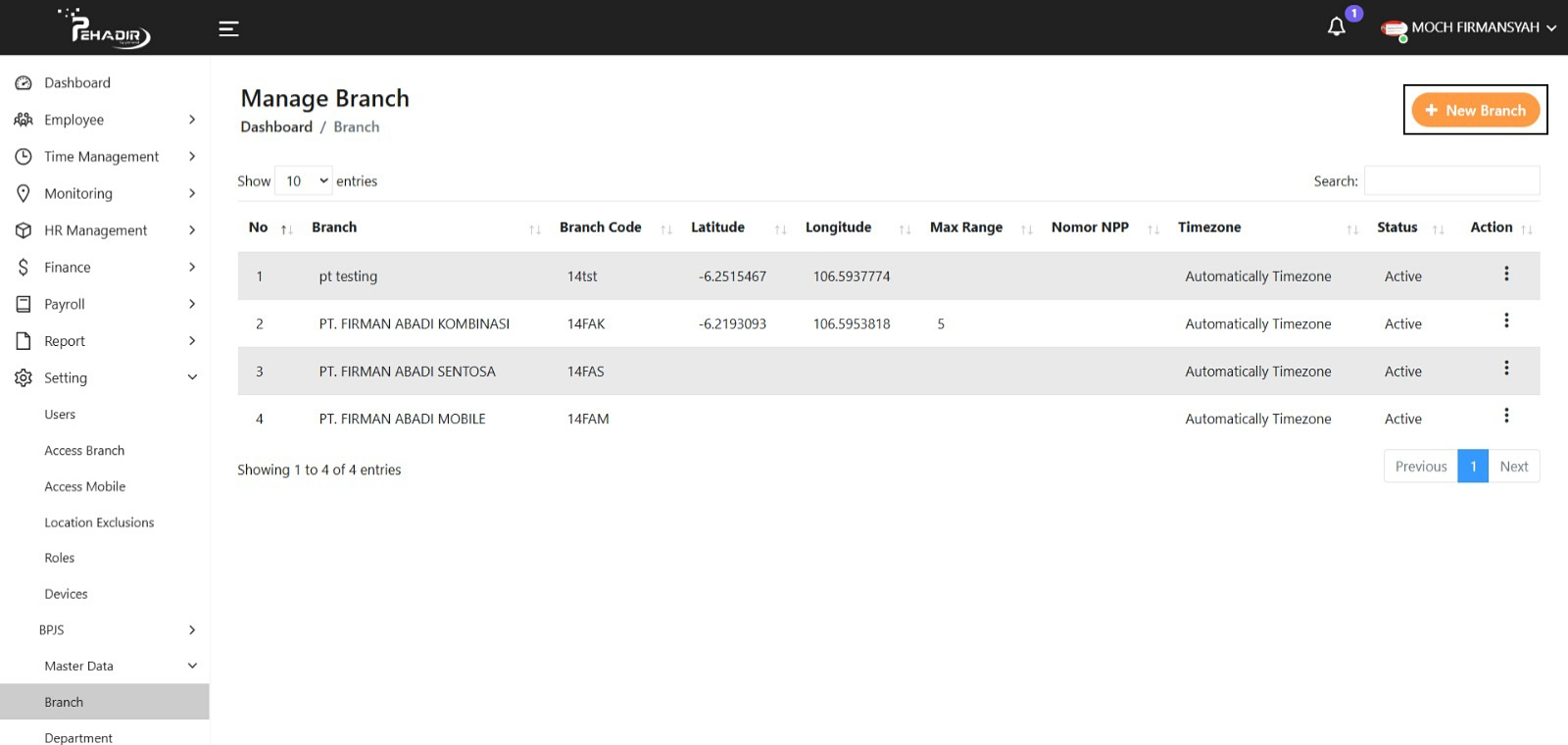The width and height of the screenshot is (1568, 745).
Task: Click the Previous pagination button
Action: [1421, 467]
